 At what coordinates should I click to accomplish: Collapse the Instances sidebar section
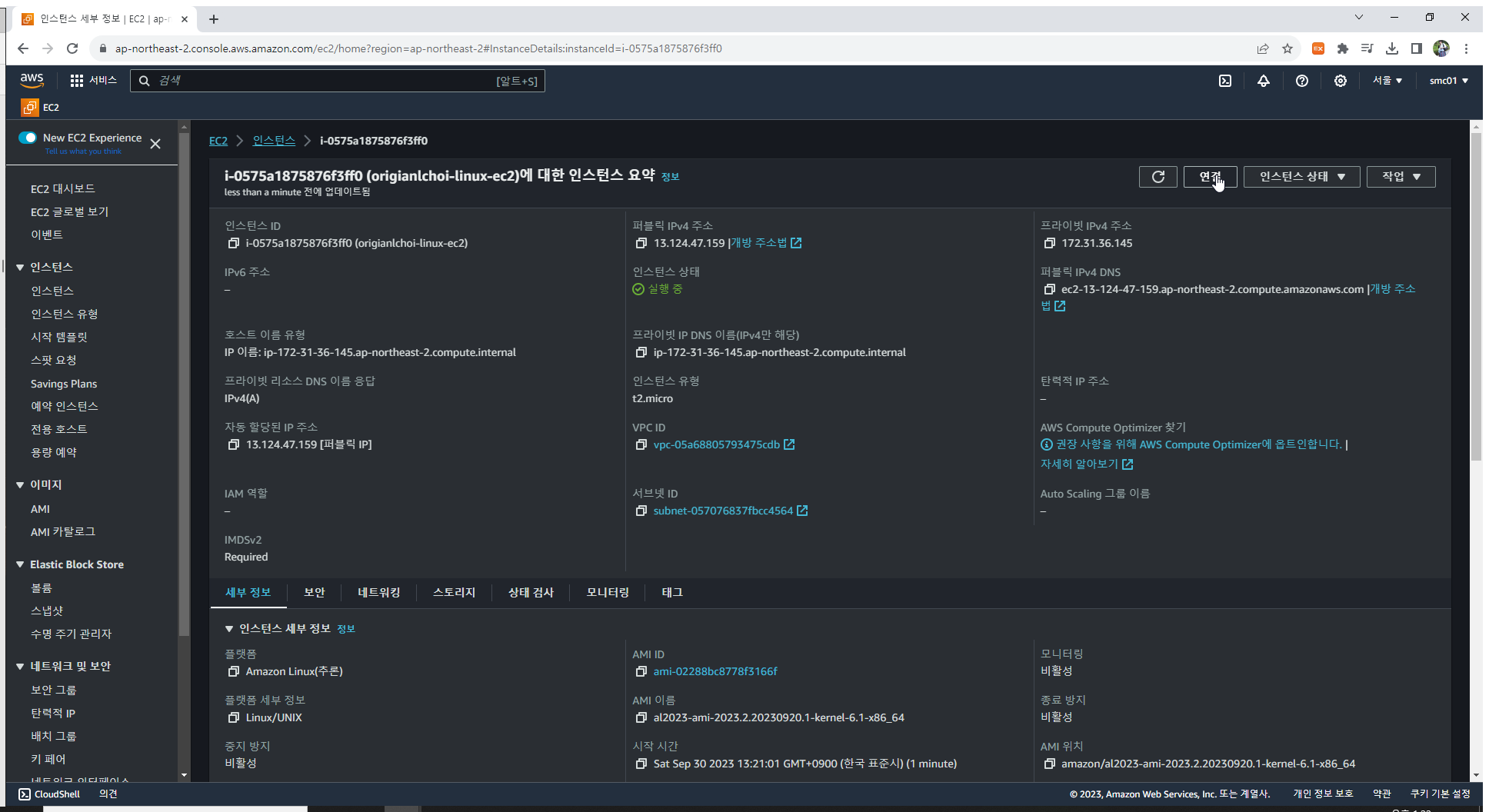(x=20, y=267)
